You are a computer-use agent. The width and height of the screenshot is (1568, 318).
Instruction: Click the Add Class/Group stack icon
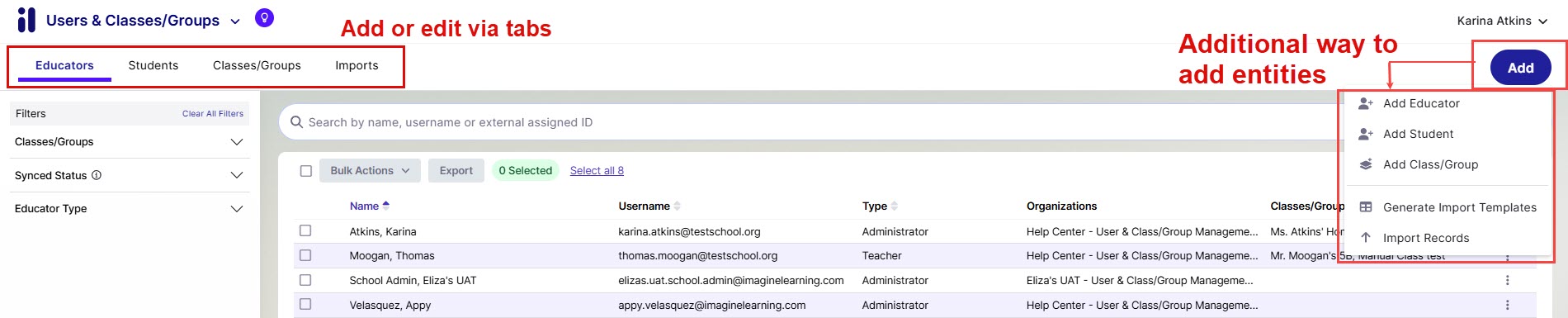[x=1366, y=164]
